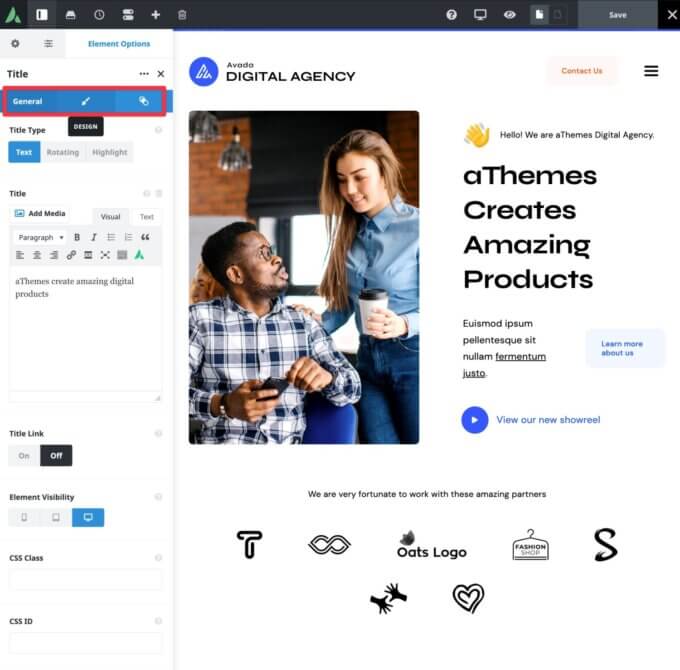Toggle the sidebar panel icon
Screen dimensions: 680x670
pyautogui.click(x=42, y=15)
